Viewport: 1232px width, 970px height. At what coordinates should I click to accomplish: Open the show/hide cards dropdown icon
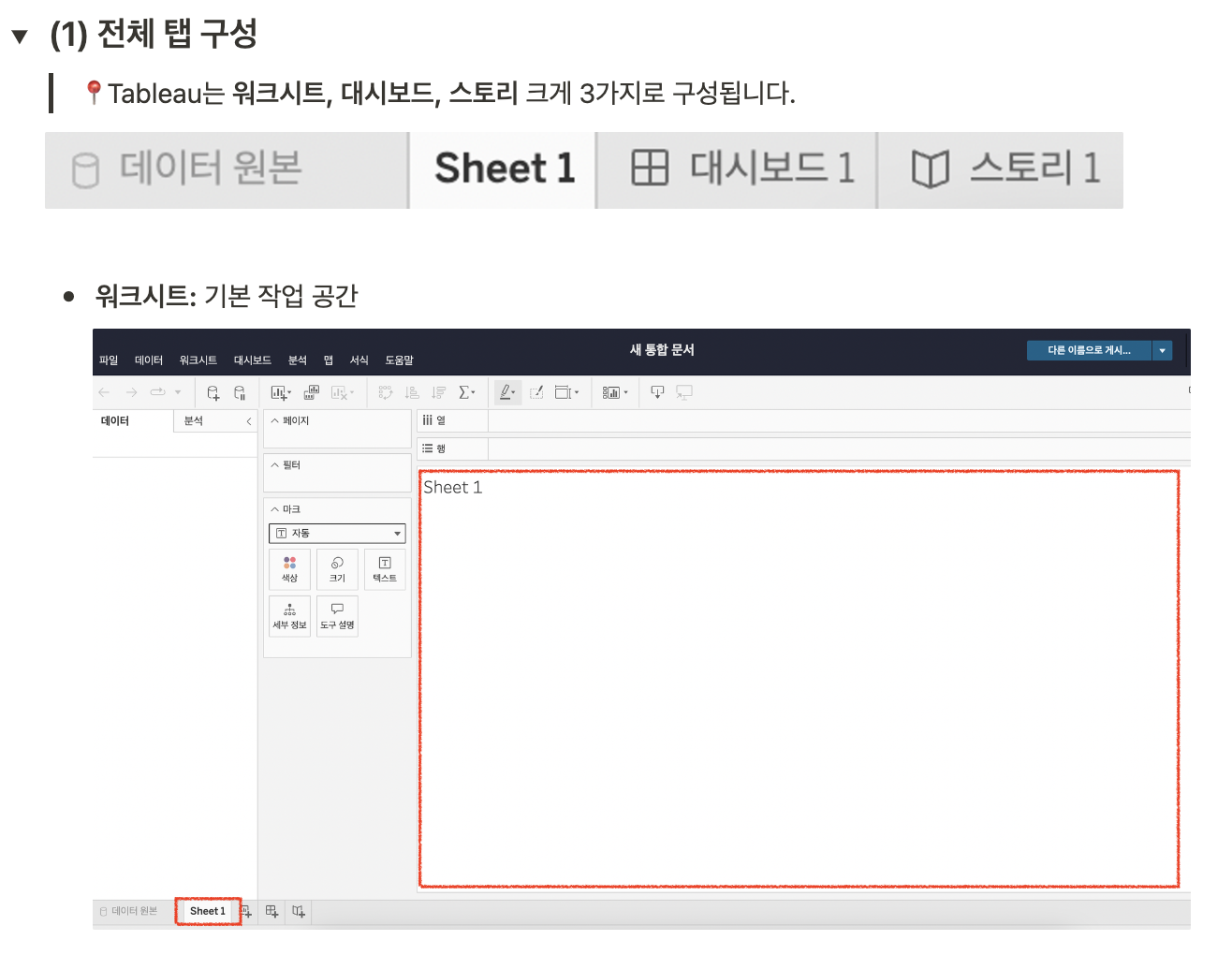(615, 392)
